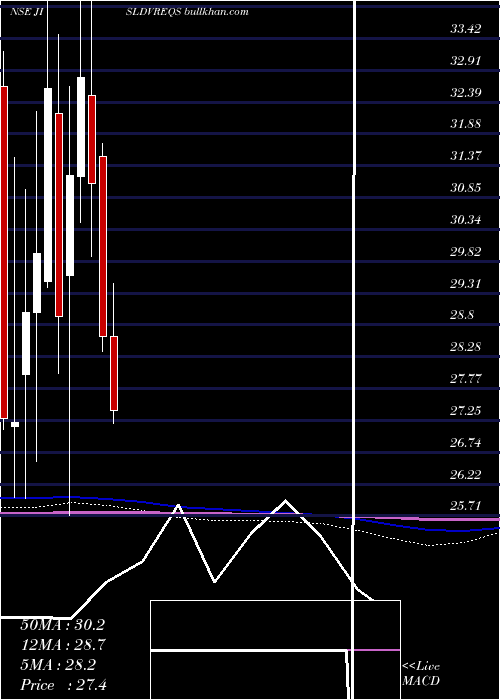Viewport: 500px width, 700px height.
Task: Click the 29.82 price axis label
Action: (466, 251)
